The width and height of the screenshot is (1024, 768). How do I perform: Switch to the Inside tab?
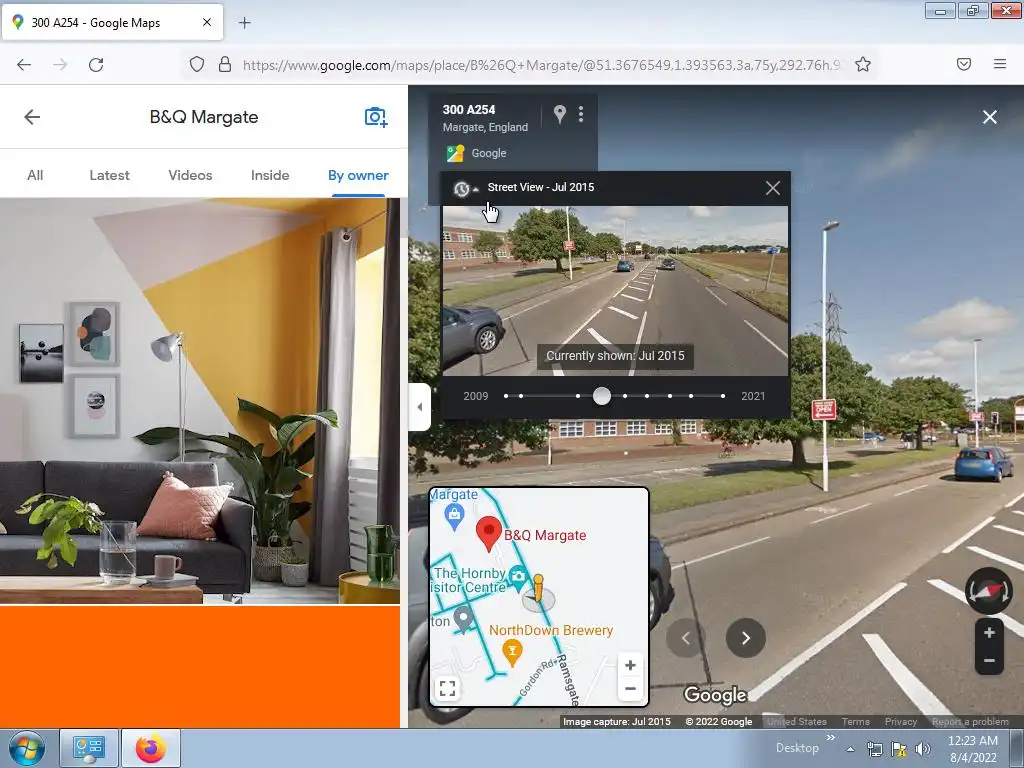tap(270, 175)
